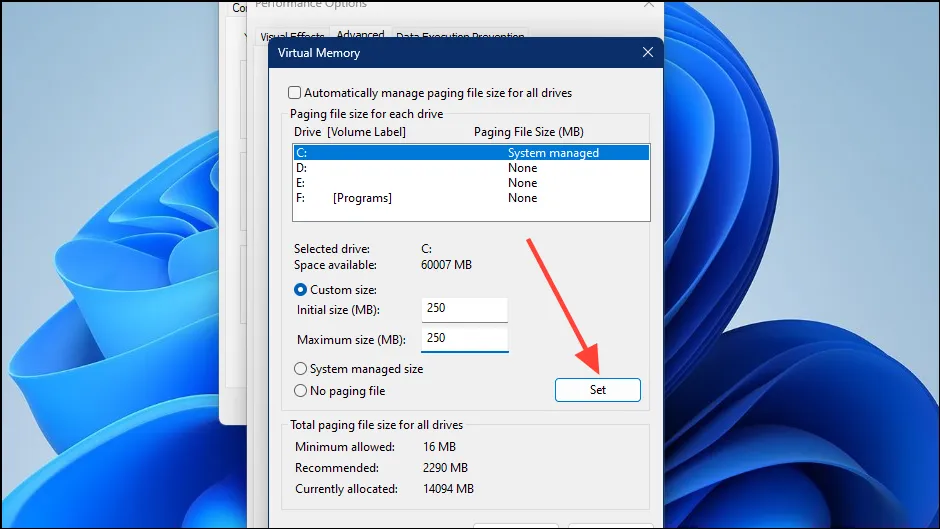The image size is (940, 529).
Task: Pick drive E: from the drive list
Action: pyautogui.click(x=301, y=183)
